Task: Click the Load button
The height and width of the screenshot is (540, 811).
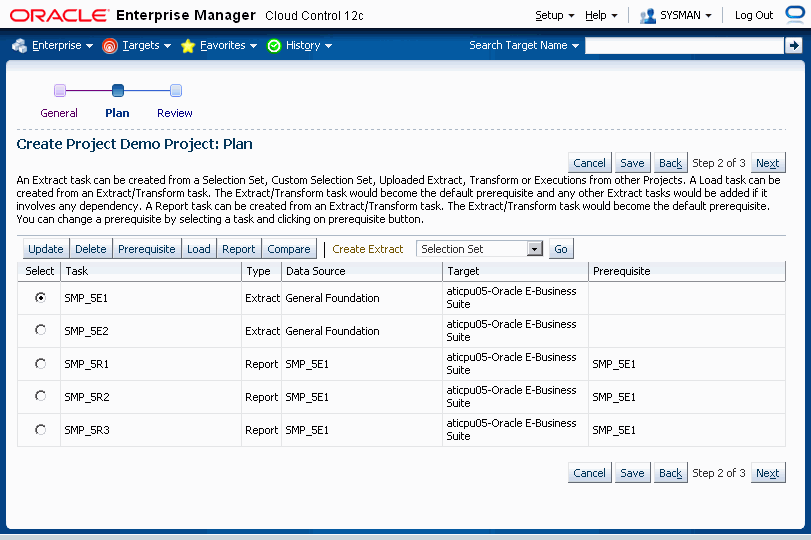Action: 199,249
